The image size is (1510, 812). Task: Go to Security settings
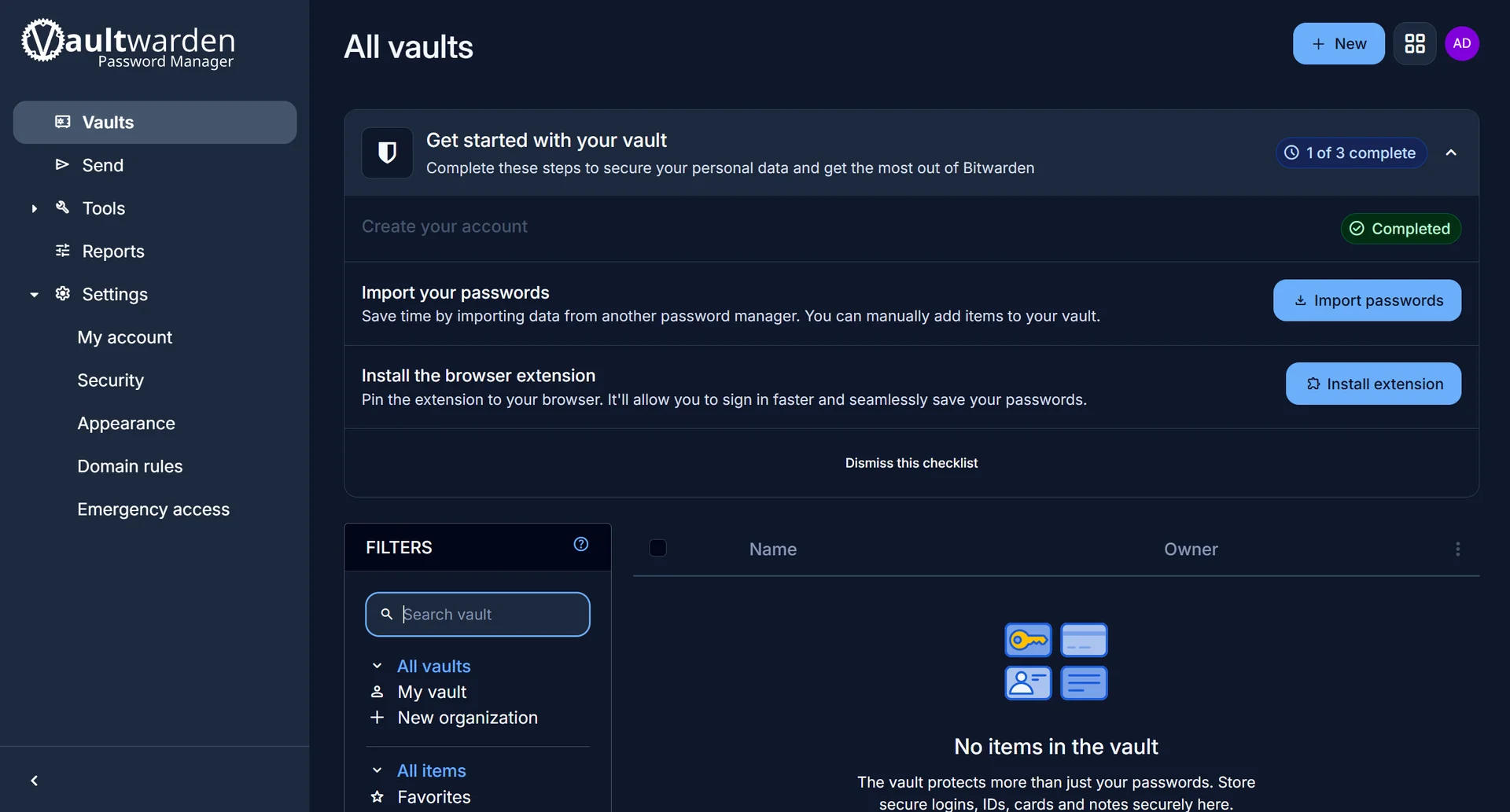tap(111, 380)
